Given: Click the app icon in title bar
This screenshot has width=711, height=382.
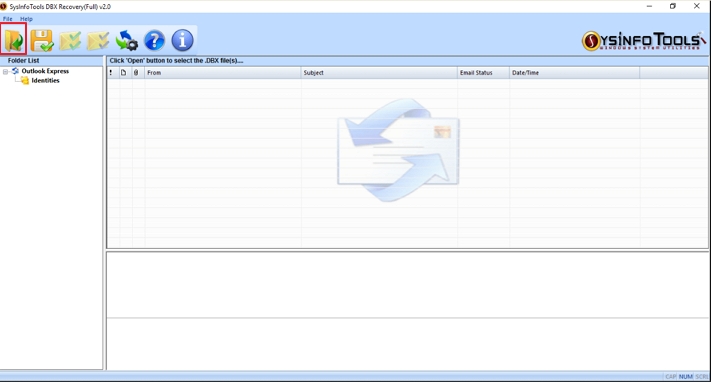Looking at the screenshot, I should pos(4,6).
